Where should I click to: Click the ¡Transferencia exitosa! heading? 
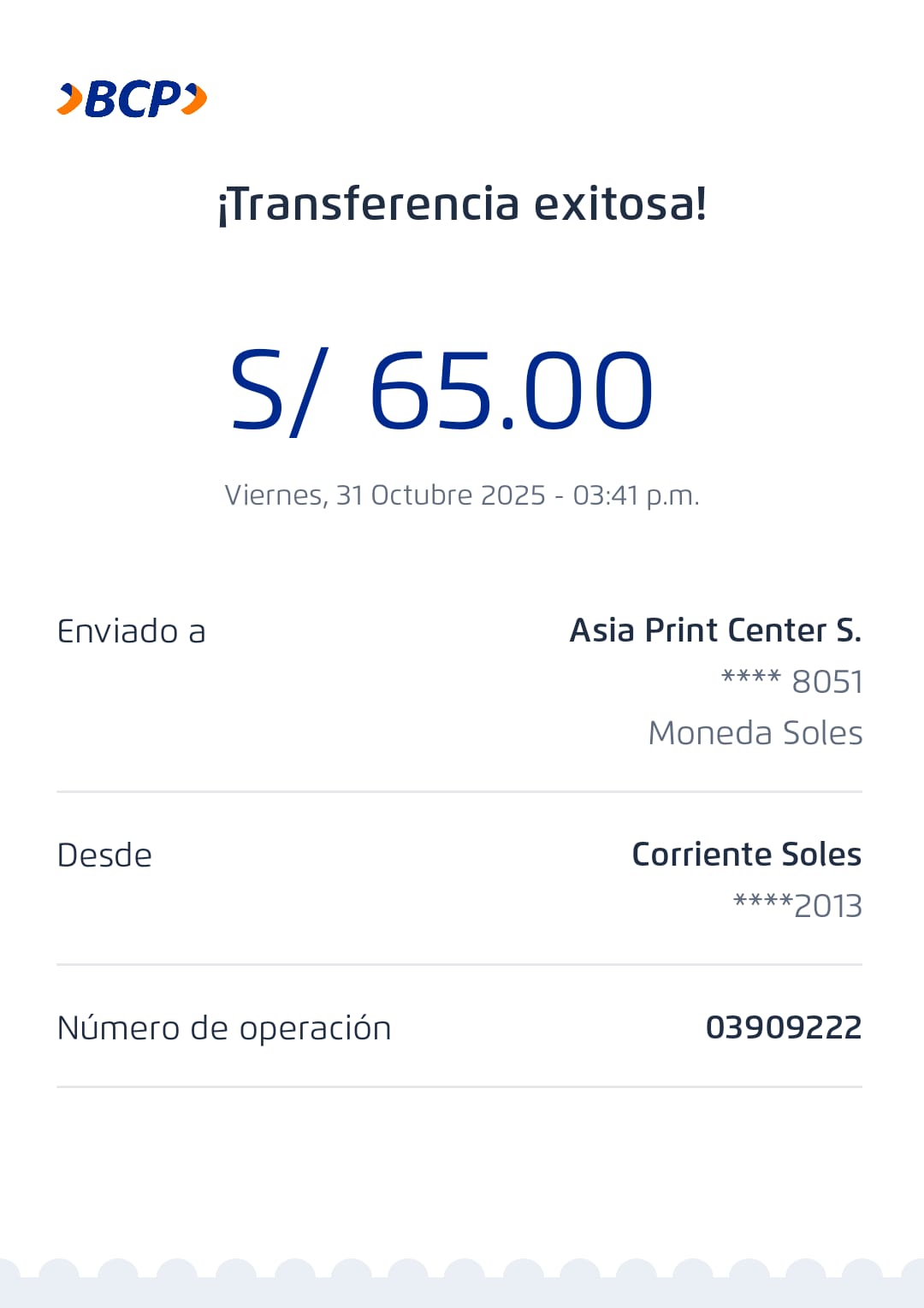pyautogui.click(x=462, y=204)
